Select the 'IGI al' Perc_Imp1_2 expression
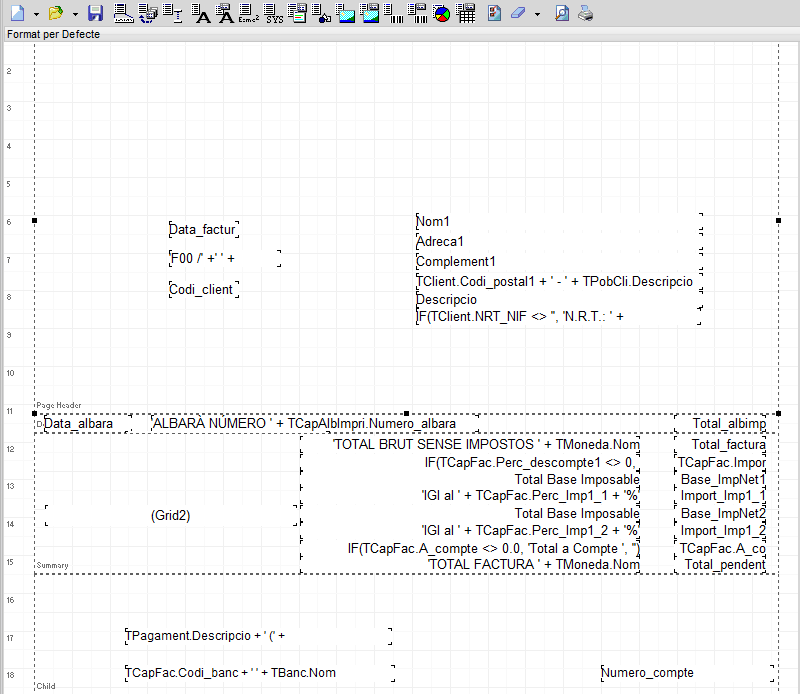Image resolution: width=800 pixels, height=694 pixels. (470, 531)
